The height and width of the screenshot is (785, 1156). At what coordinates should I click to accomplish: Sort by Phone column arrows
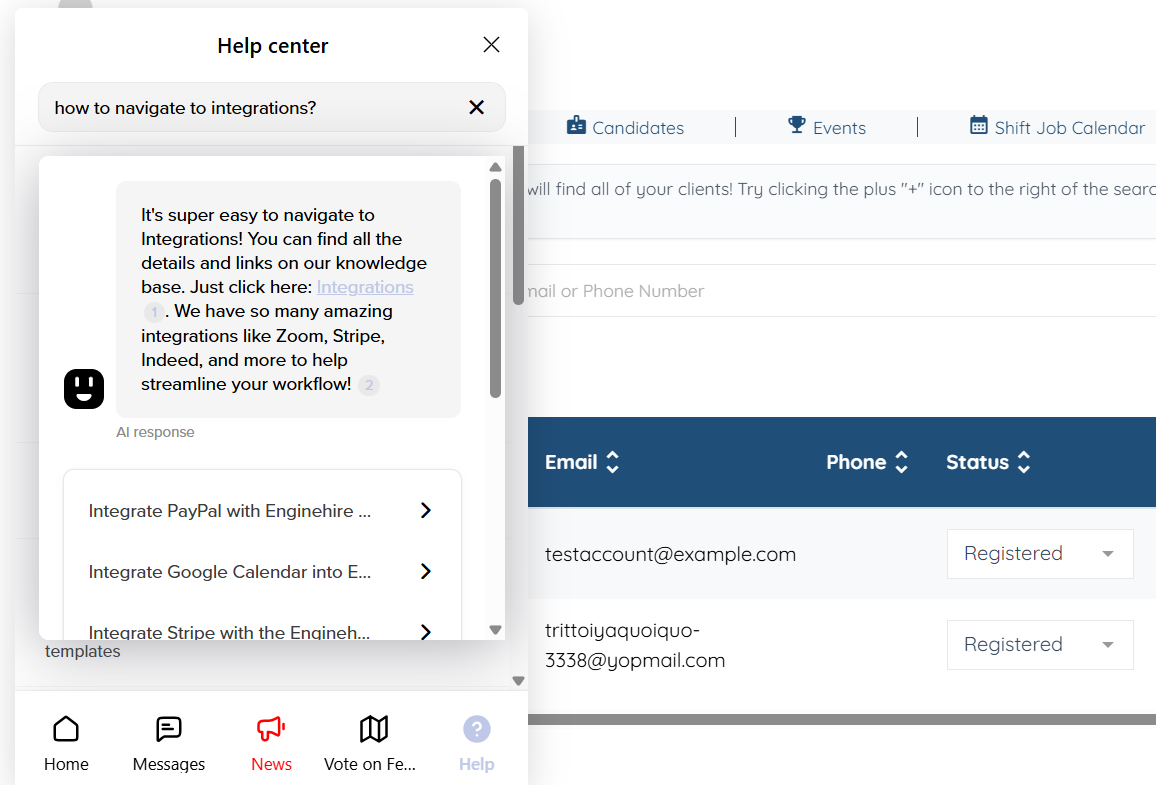(x=902, y=462)
